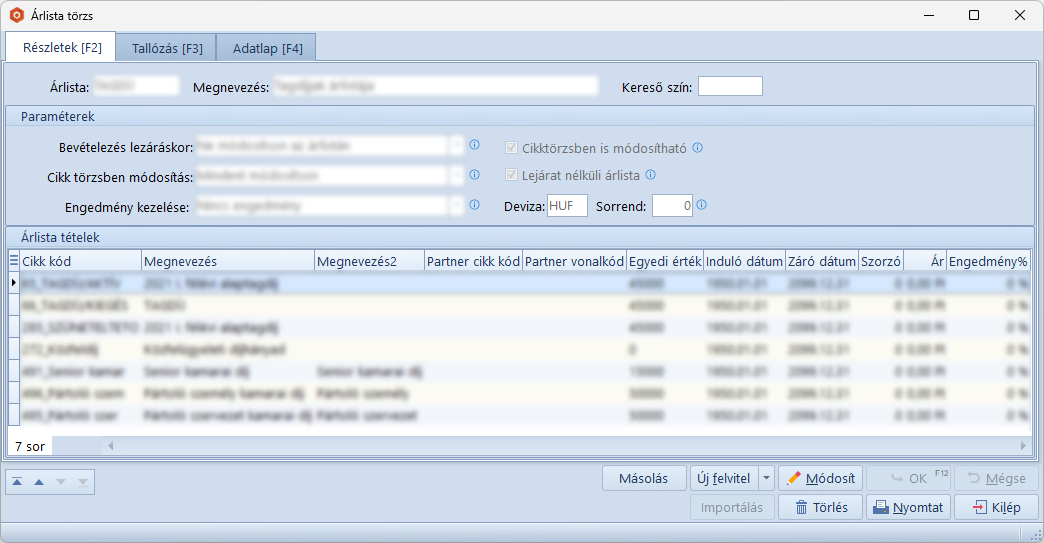Click info icon next to Bevételezés lezáráskor

click(x=475, y=145)
